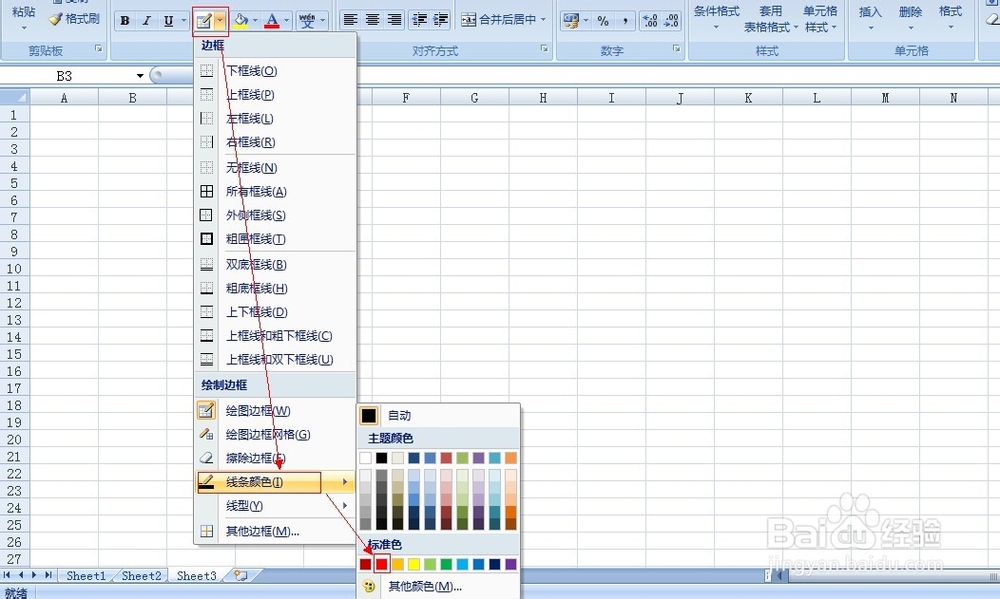Pick 自动 automatic line color
1000x599 pixels.
(438, 415)
